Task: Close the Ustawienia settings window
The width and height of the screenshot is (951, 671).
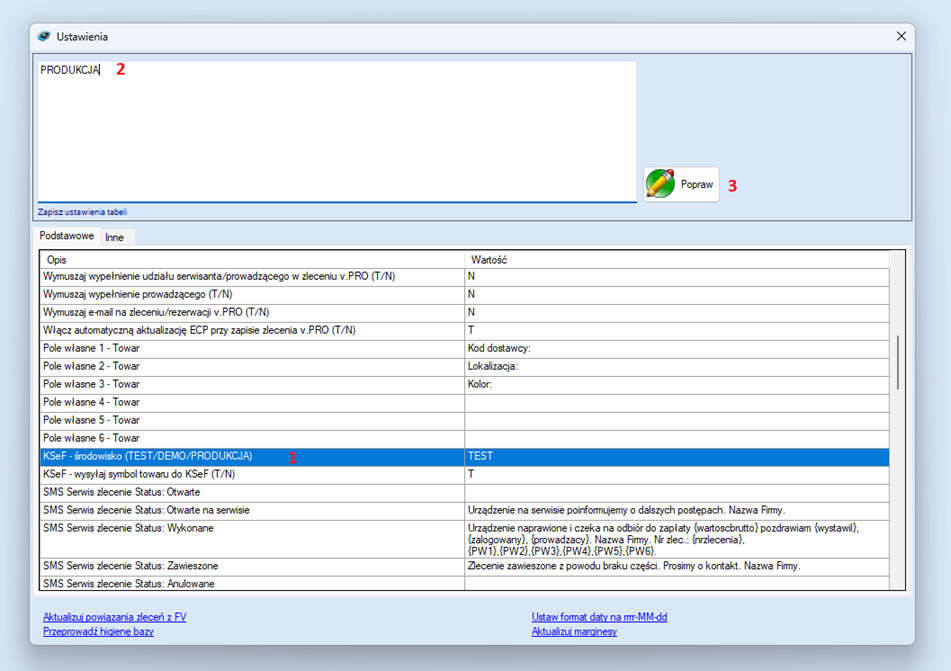Action: pyautogui.click(x=901, y=37)
